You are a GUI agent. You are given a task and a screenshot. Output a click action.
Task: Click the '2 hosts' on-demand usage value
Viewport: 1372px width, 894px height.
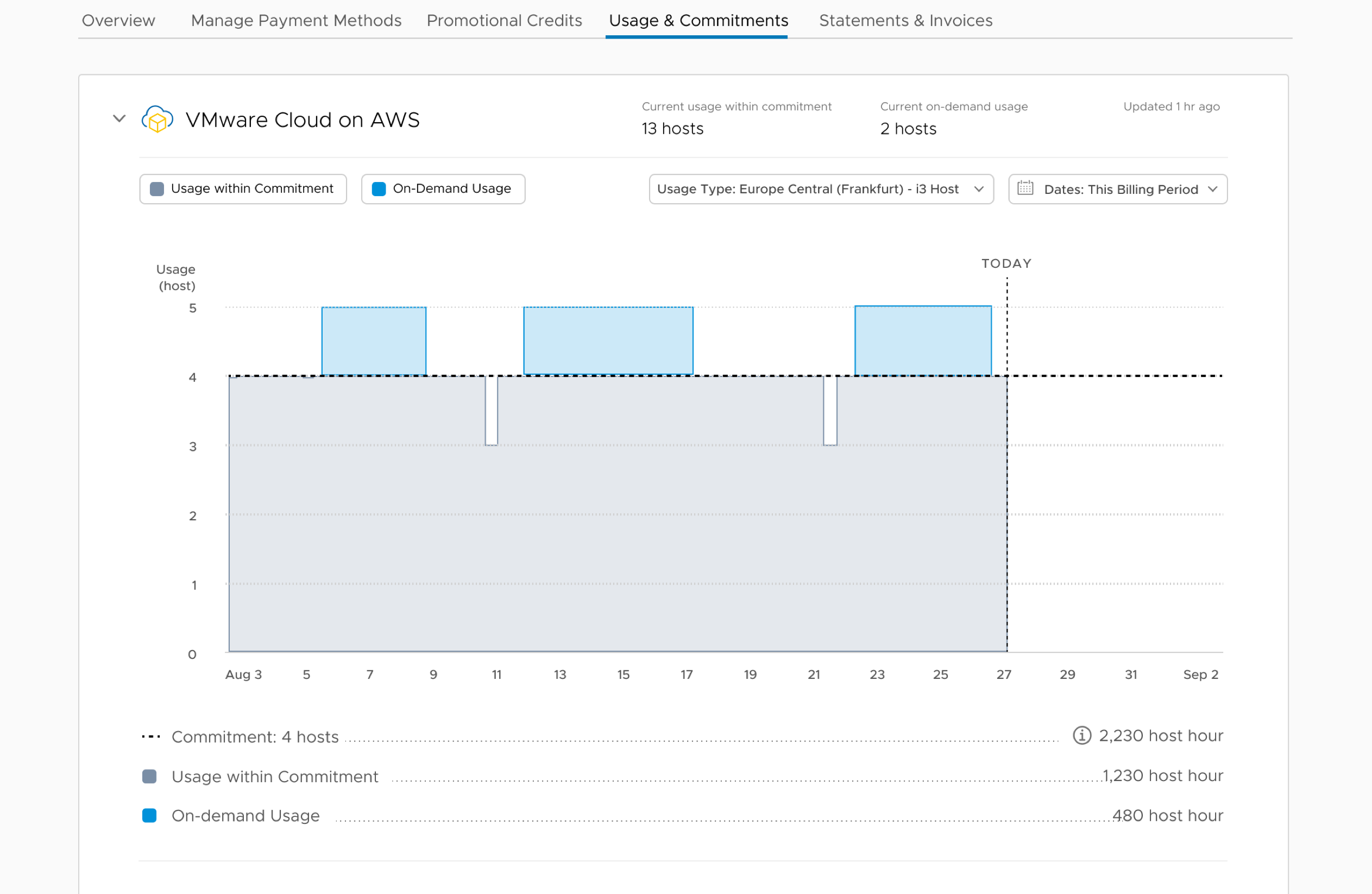908,129
